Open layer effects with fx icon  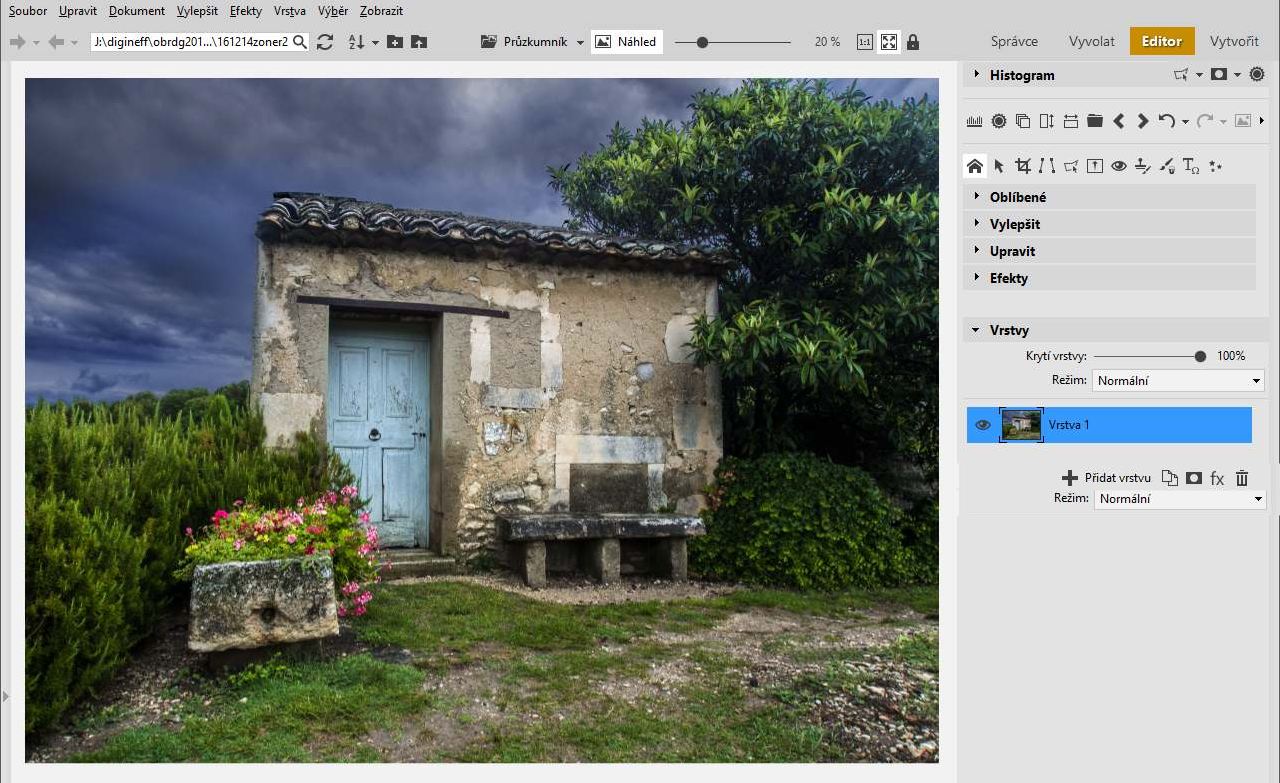click(1217, 479)
